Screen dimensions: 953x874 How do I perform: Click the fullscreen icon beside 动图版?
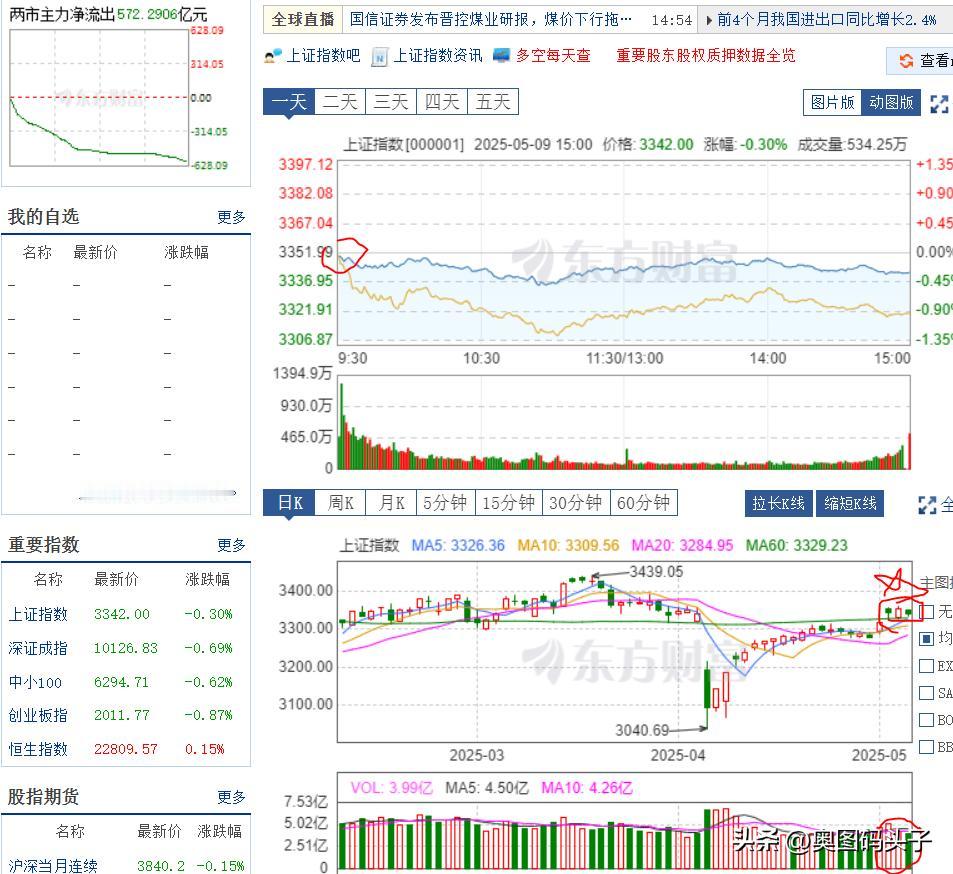tap(939, 104)
